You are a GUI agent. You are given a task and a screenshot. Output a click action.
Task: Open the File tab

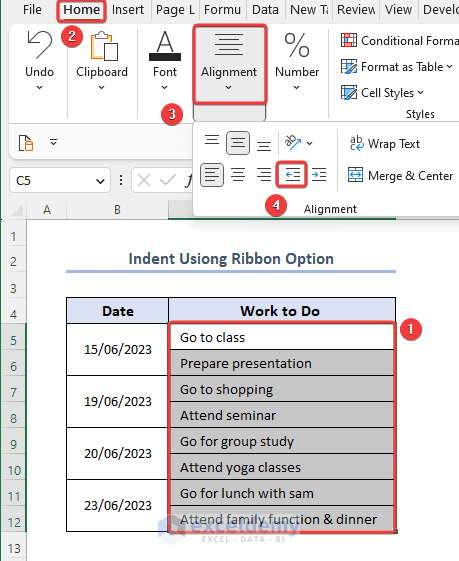(x=32, y=10)
